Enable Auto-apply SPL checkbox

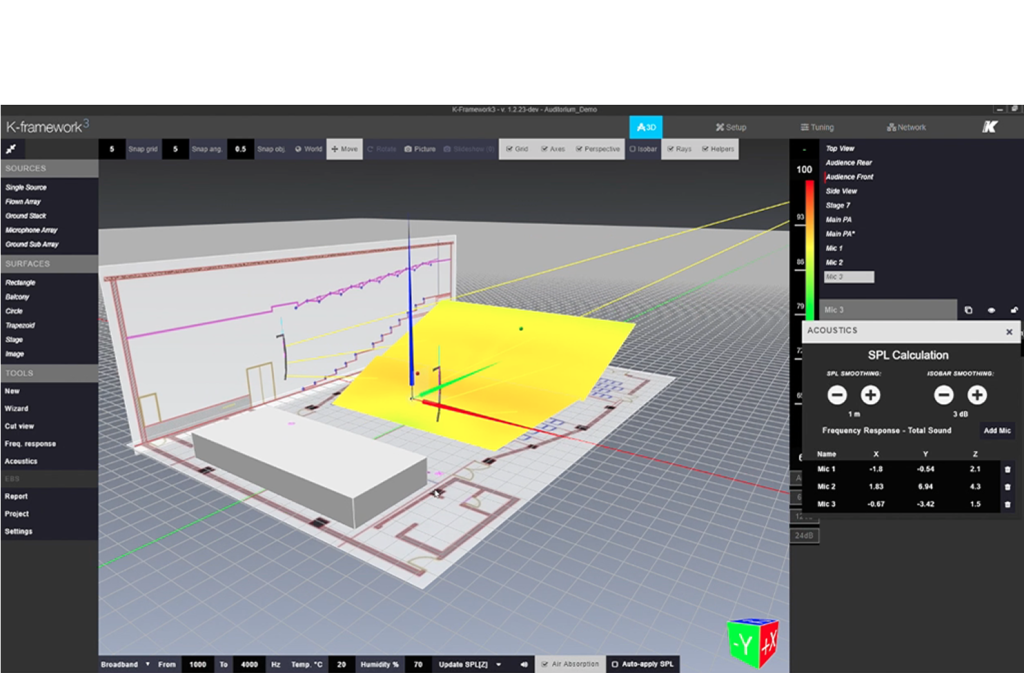(614, 664)
